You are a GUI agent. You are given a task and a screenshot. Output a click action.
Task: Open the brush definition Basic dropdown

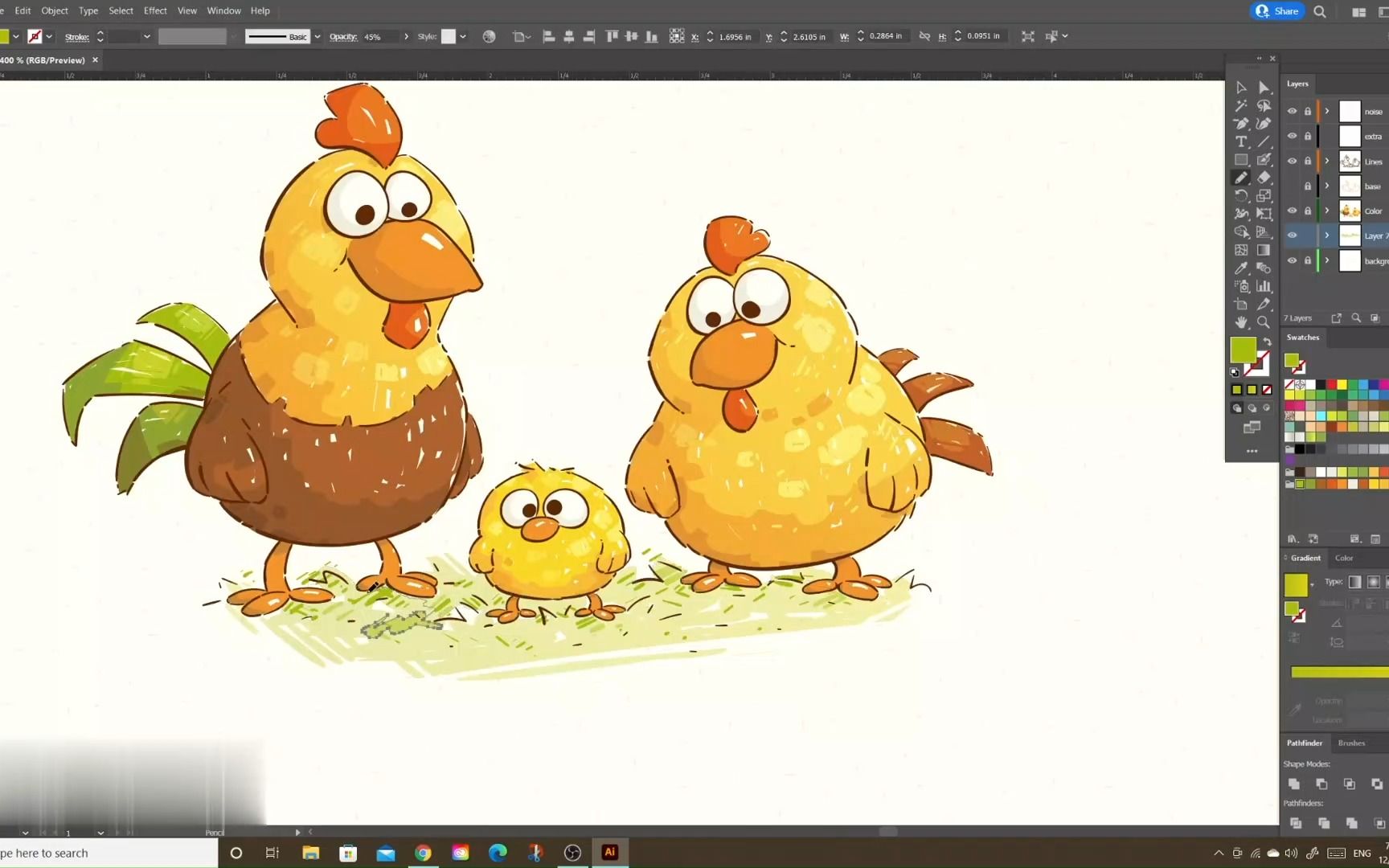click(317, 36)
